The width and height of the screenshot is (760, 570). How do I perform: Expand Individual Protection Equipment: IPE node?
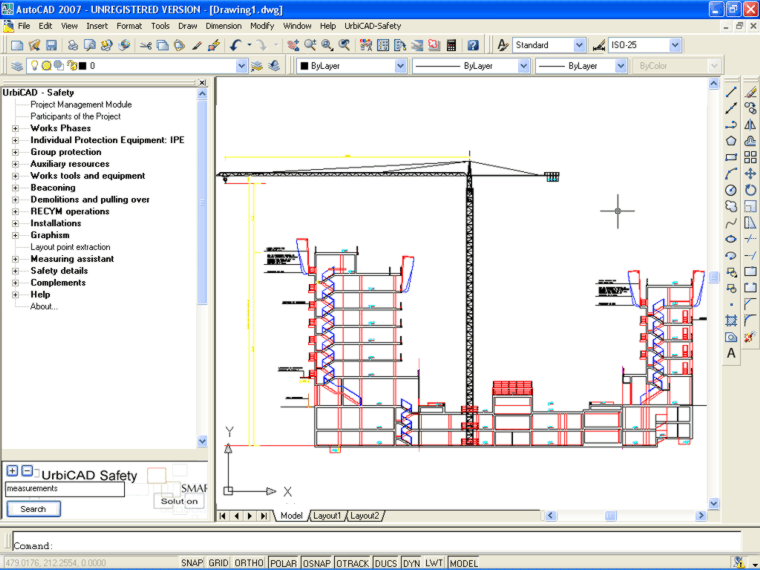(x=16, y=140)
